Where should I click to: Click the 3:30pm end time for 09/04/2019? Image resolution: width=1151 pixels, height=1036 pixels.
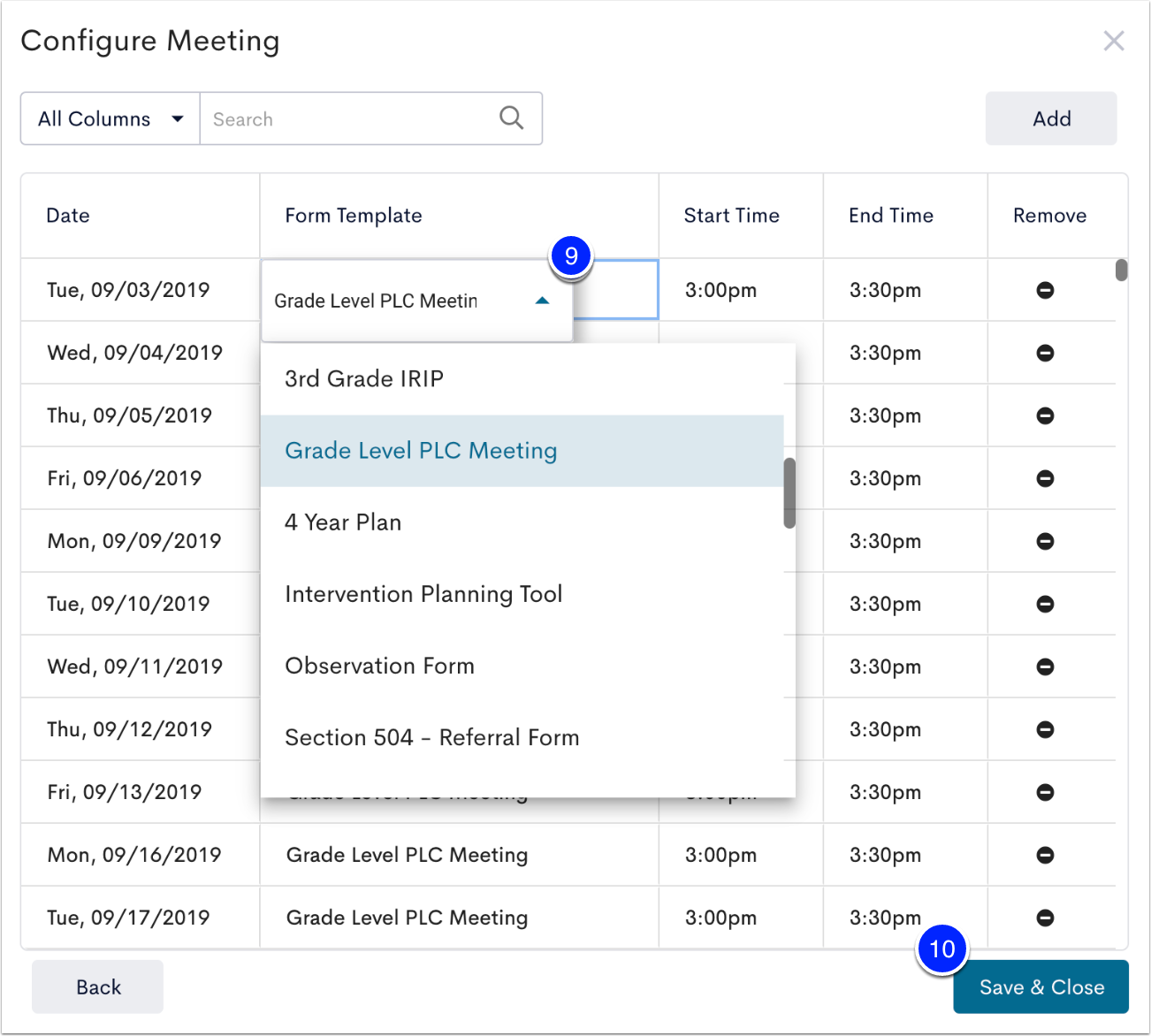pos(905,353)
